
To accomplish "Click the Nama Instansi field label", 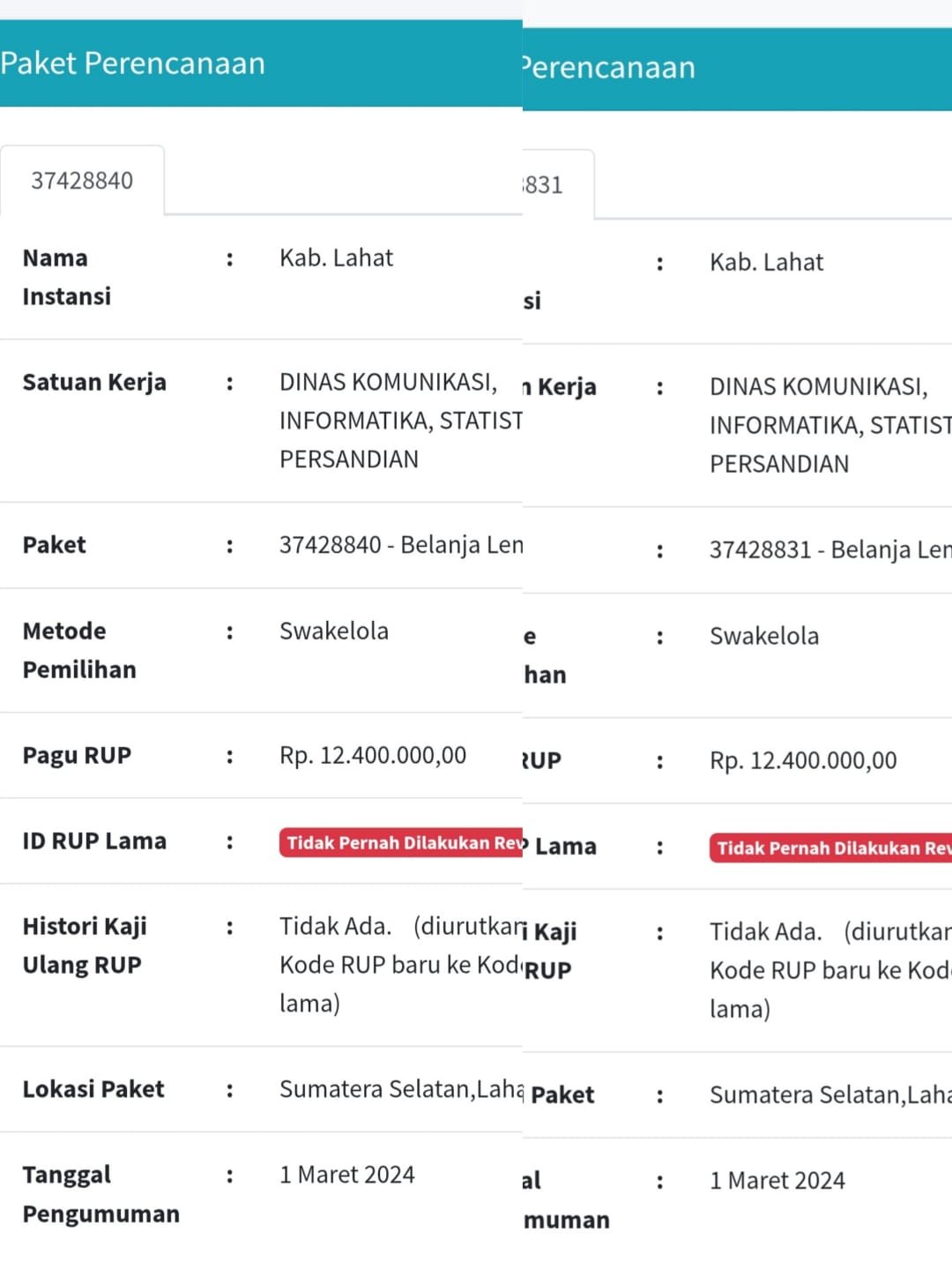I will pyautogui.click(x=67, y=277).
